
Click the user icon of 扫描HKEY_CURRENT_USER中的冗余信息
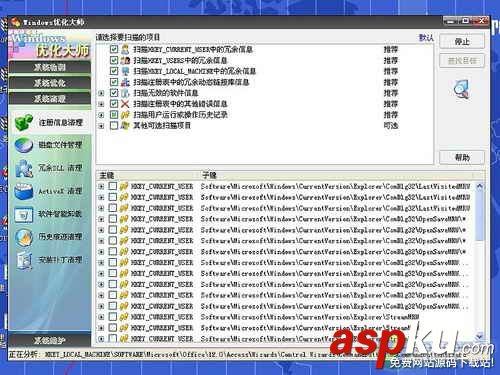(125, 49)
